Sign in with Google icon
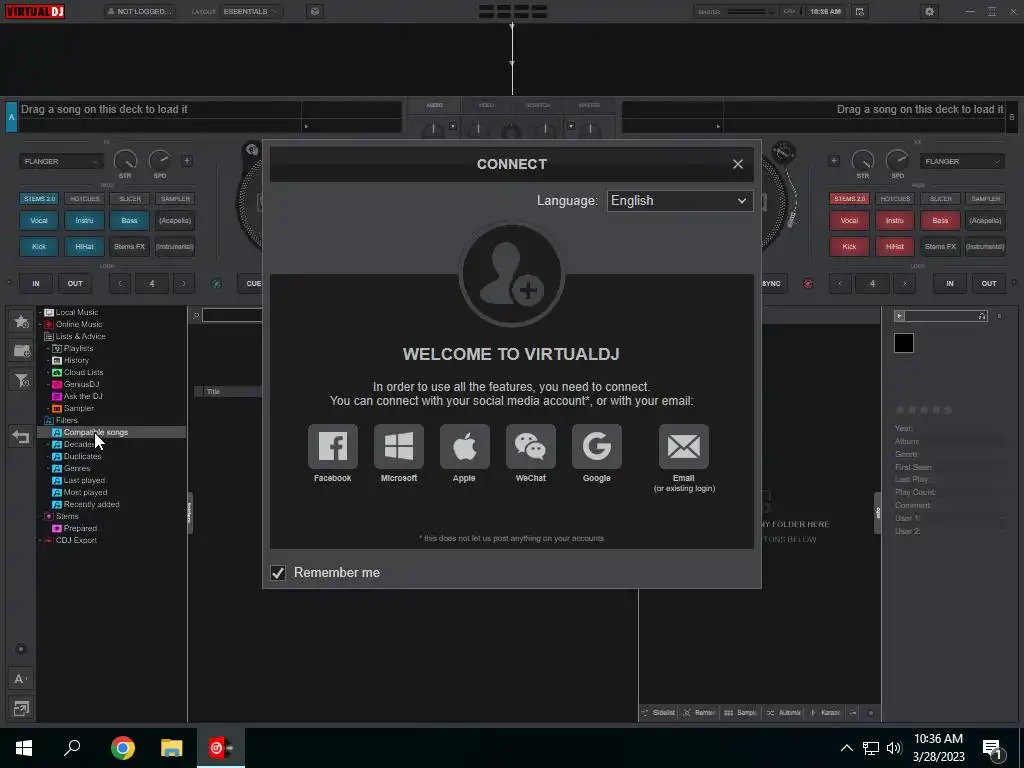 [597, 447]
